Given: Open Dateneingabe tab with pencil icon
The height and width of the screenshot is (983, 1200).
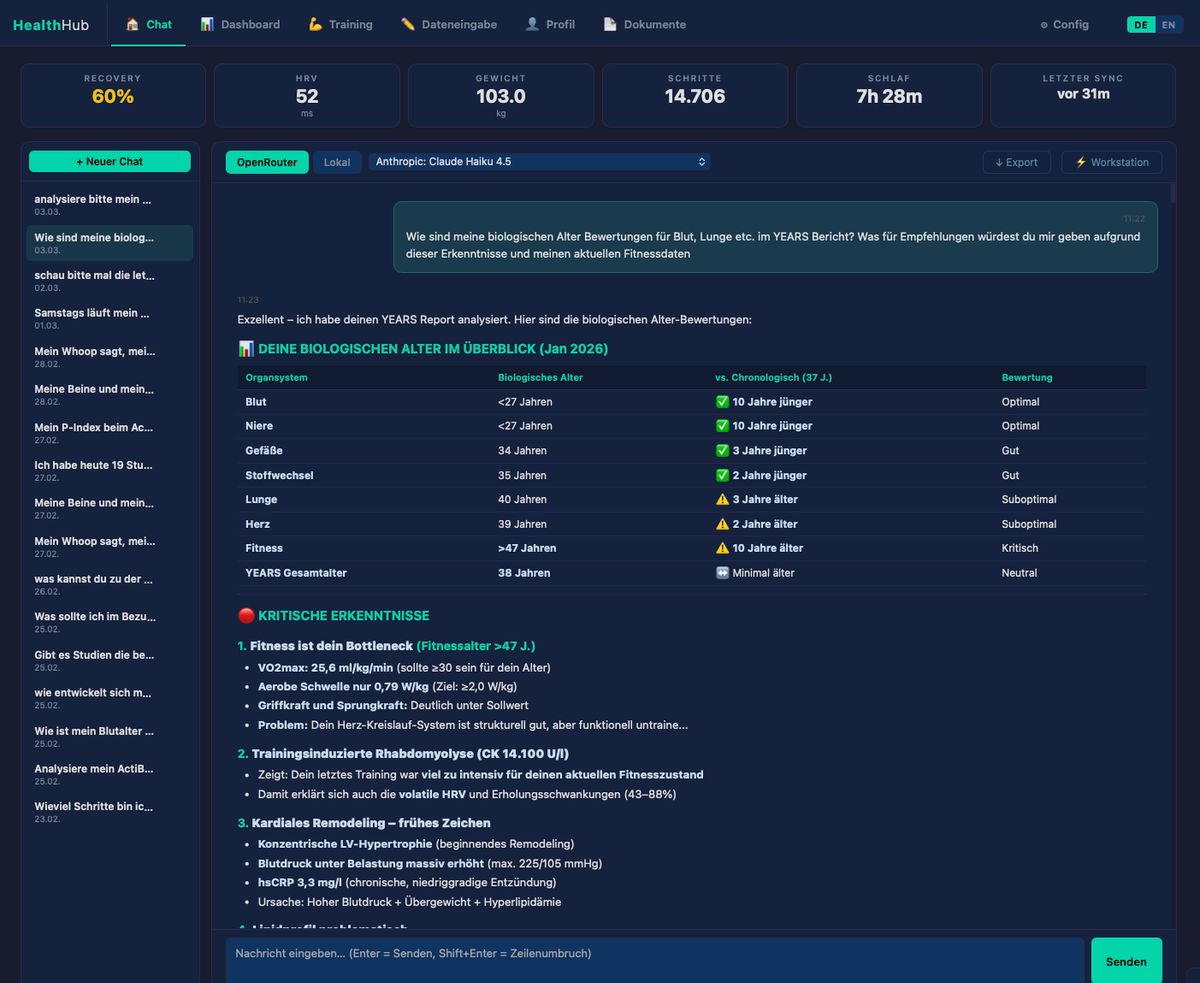Looking at the screenshot, I should pos(449,25).
